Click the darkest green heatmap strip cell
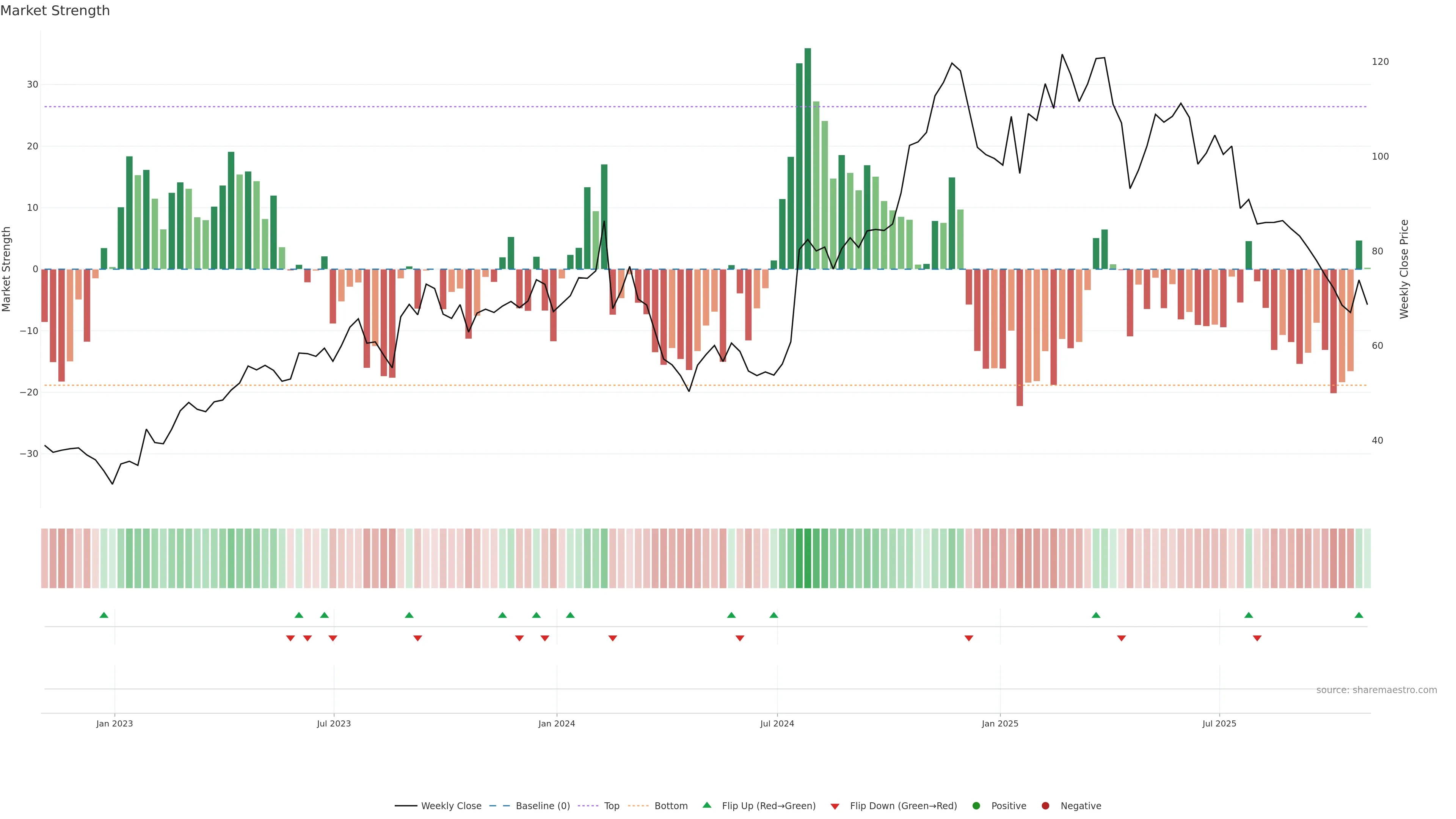Viewport: 1456px width, 819px height. click(808, 558)
